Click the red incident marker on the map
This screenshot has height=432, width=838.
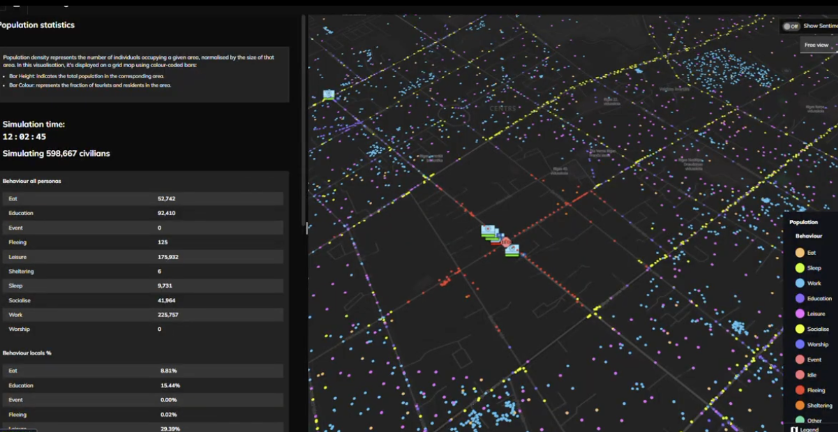(506, 242)
